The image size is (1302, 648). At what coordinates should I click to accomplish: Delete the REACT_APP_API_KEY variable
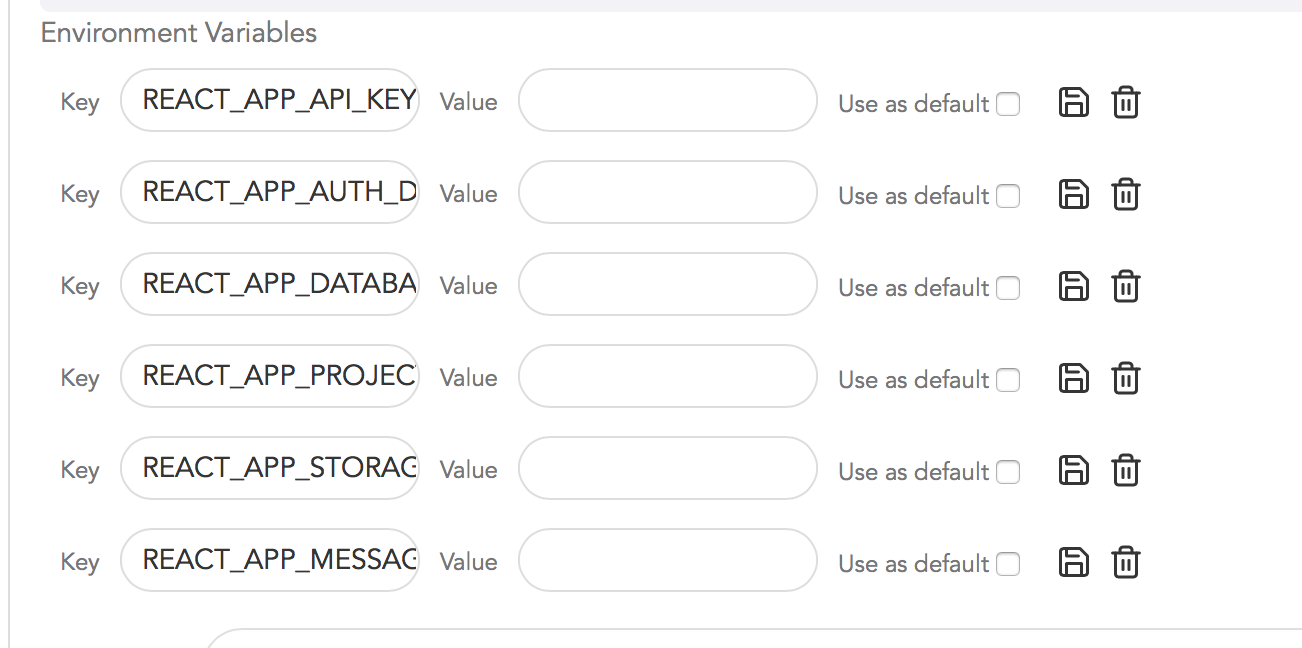coord(1126,102)
